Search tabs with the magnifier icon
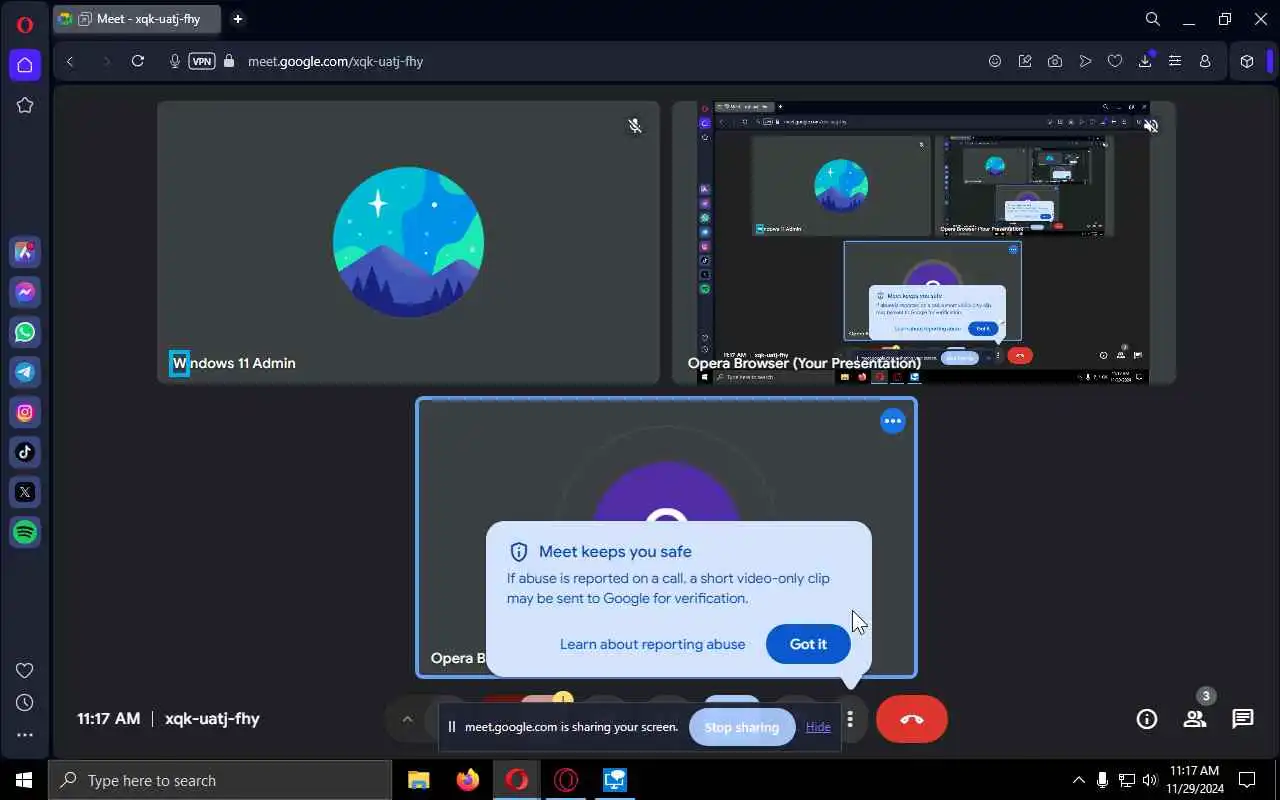1280x800 pixels. click(x=1152, y=19)
